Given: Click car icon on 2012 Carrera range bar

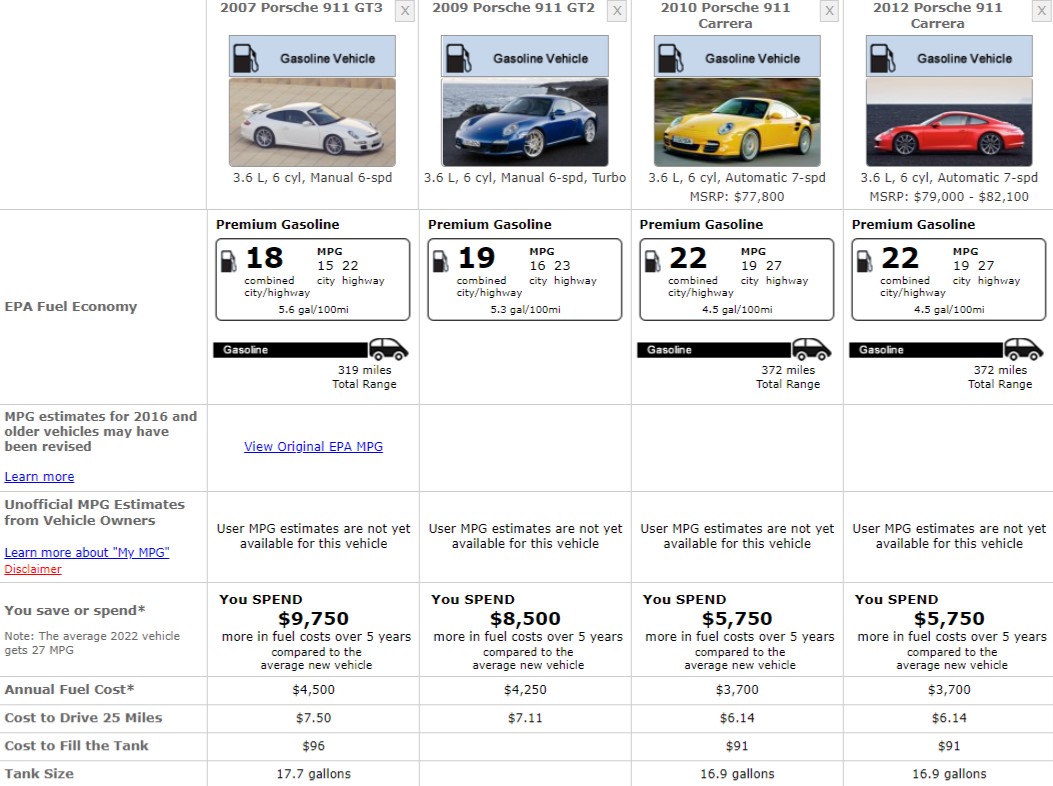Looking at the screenshot, I should pos(1024,349).
